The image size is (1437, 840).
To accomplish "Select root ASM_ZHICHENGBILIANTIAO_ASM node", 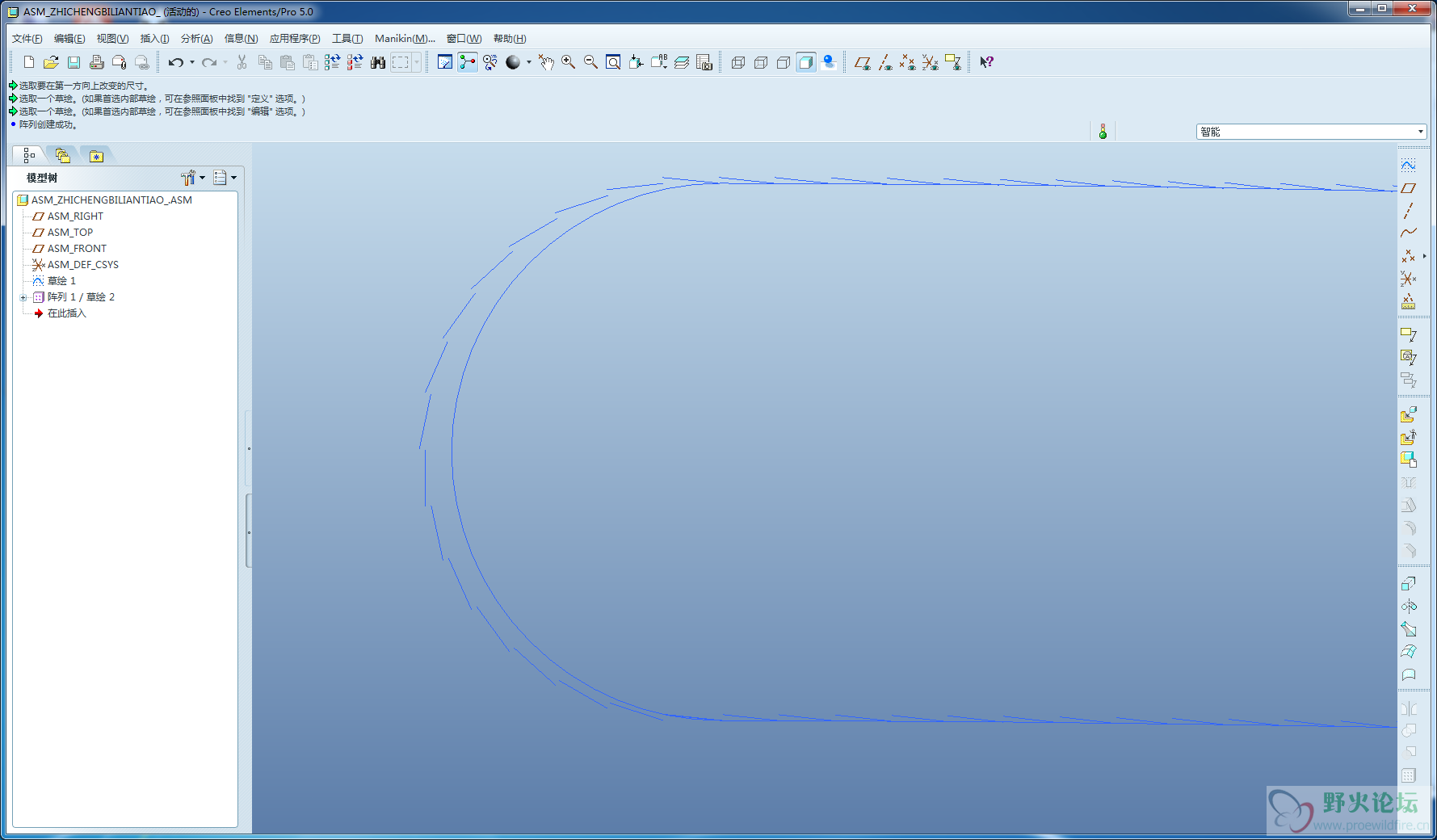I will coord(111,200).
